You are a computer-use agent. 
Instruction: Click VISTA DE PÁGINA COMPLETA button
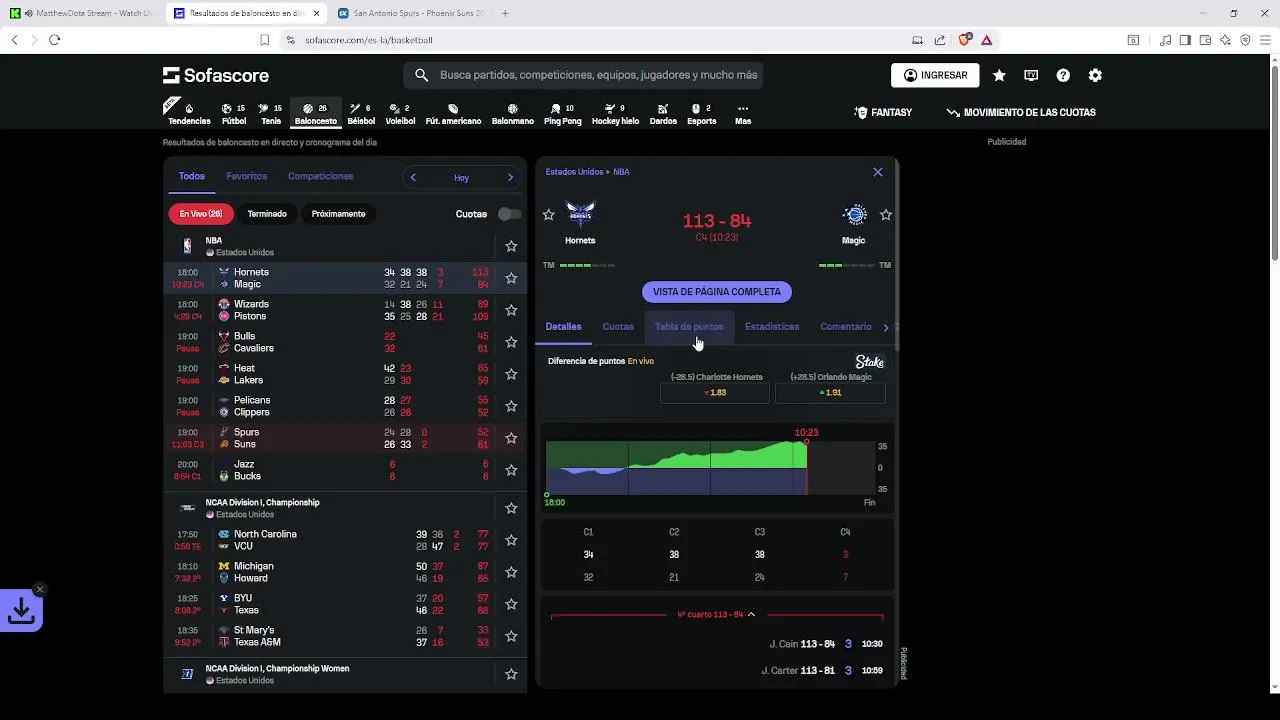coord(717,292)
